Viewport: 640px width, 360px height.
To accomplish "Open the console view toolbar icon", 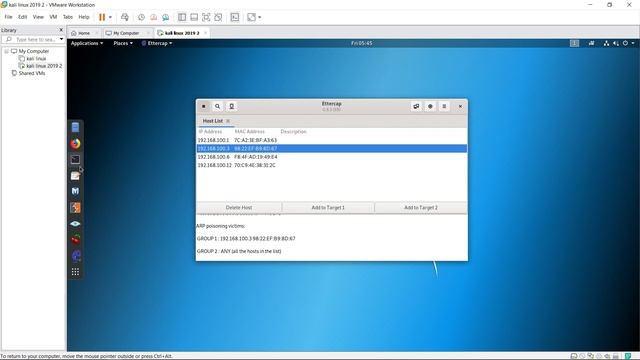I will click(x=235, y=17).
